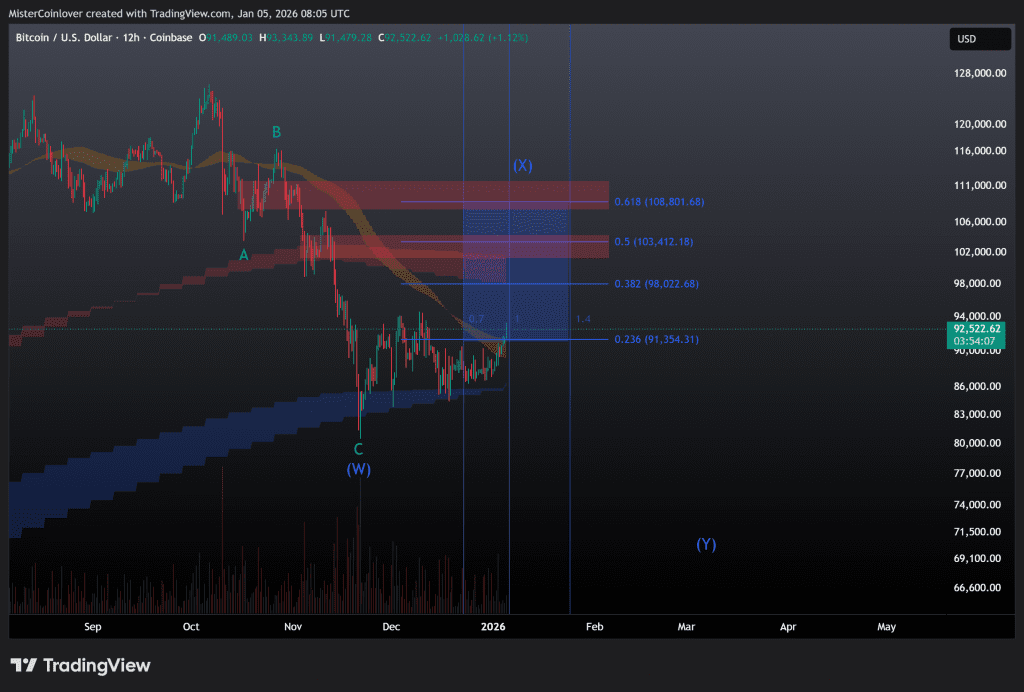Image resolution: width=1024 pixels, height=692 pixels.
Task: Click the blue (Y) wave label
Action: pos(706,544)
